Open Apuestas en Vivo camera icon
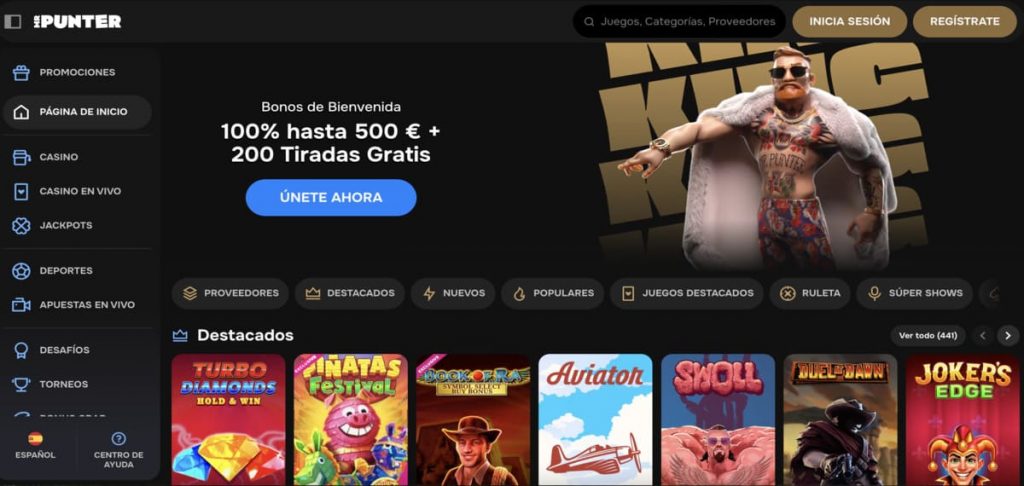This screenshot has height=486, width=1024. (x=21, y=304)
